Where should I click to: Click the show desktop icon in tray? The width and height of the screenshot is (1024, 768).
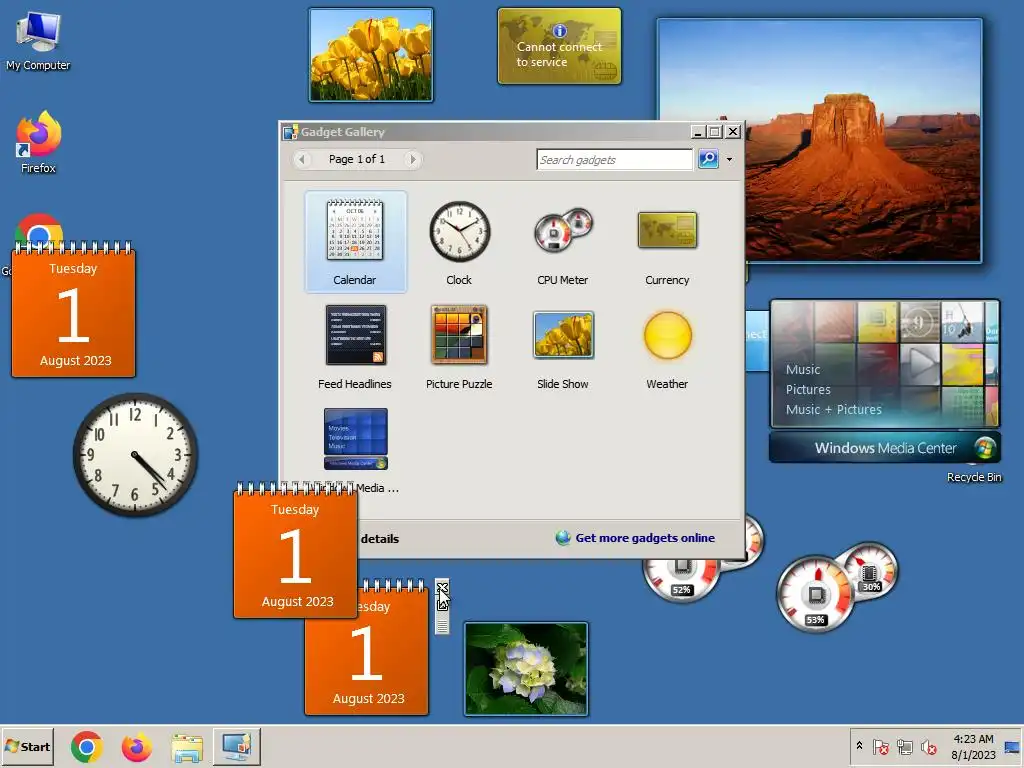1012,746
